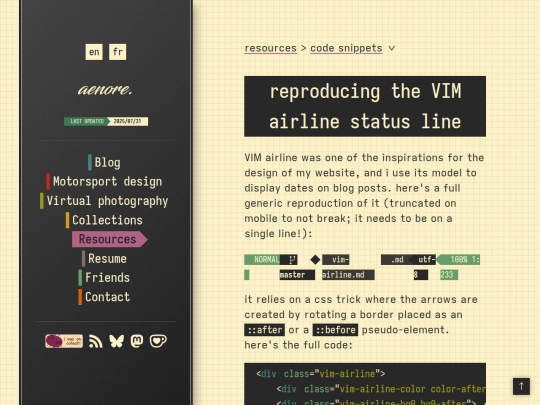The width and height of the screenshot is (540, 405).
Task: Navigate to Collections
Action: (x=104, y=220)
